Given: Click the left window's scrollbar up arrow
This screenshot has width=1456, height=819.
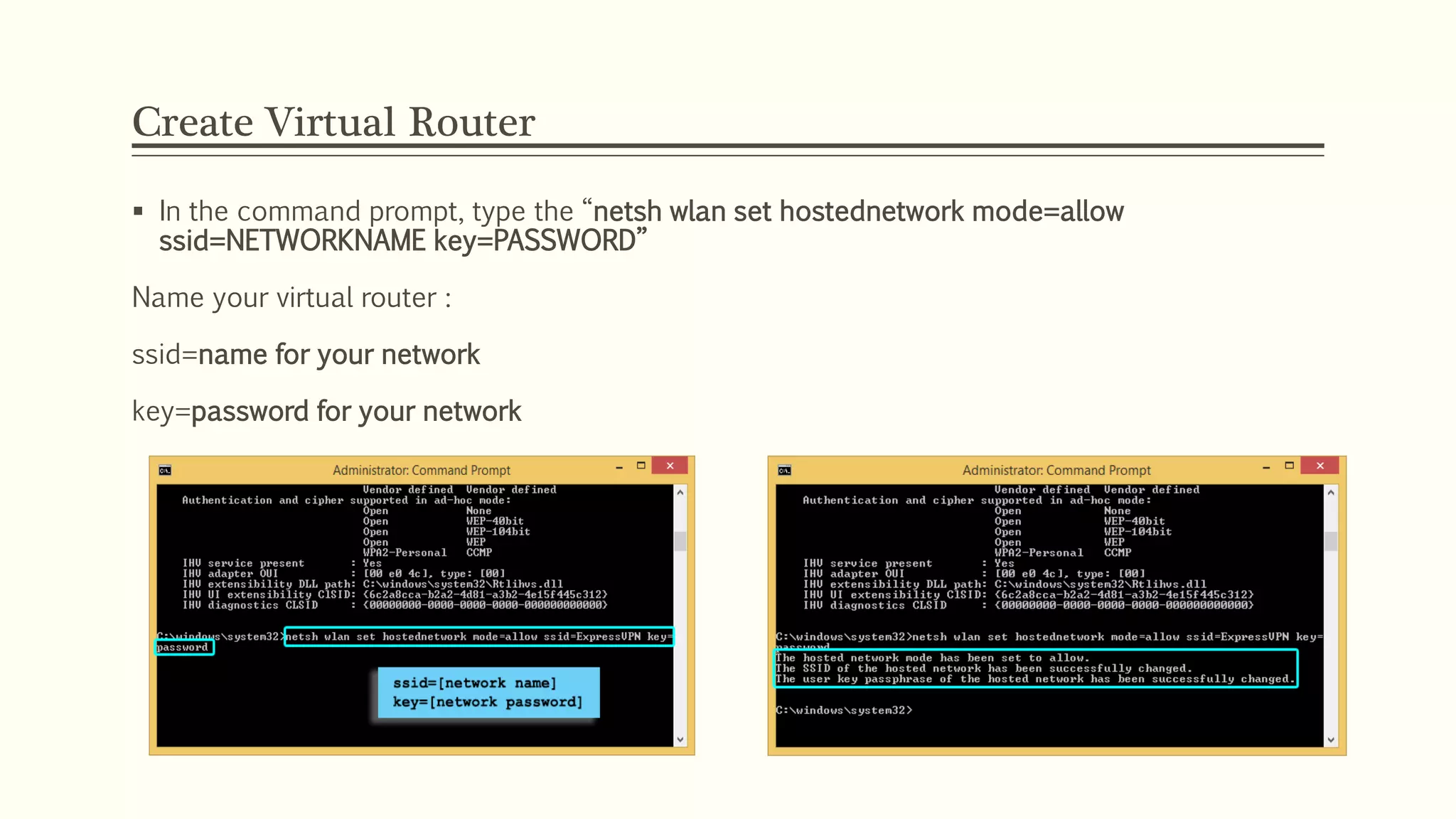Looking at the screenshot, I should [680, 492].
